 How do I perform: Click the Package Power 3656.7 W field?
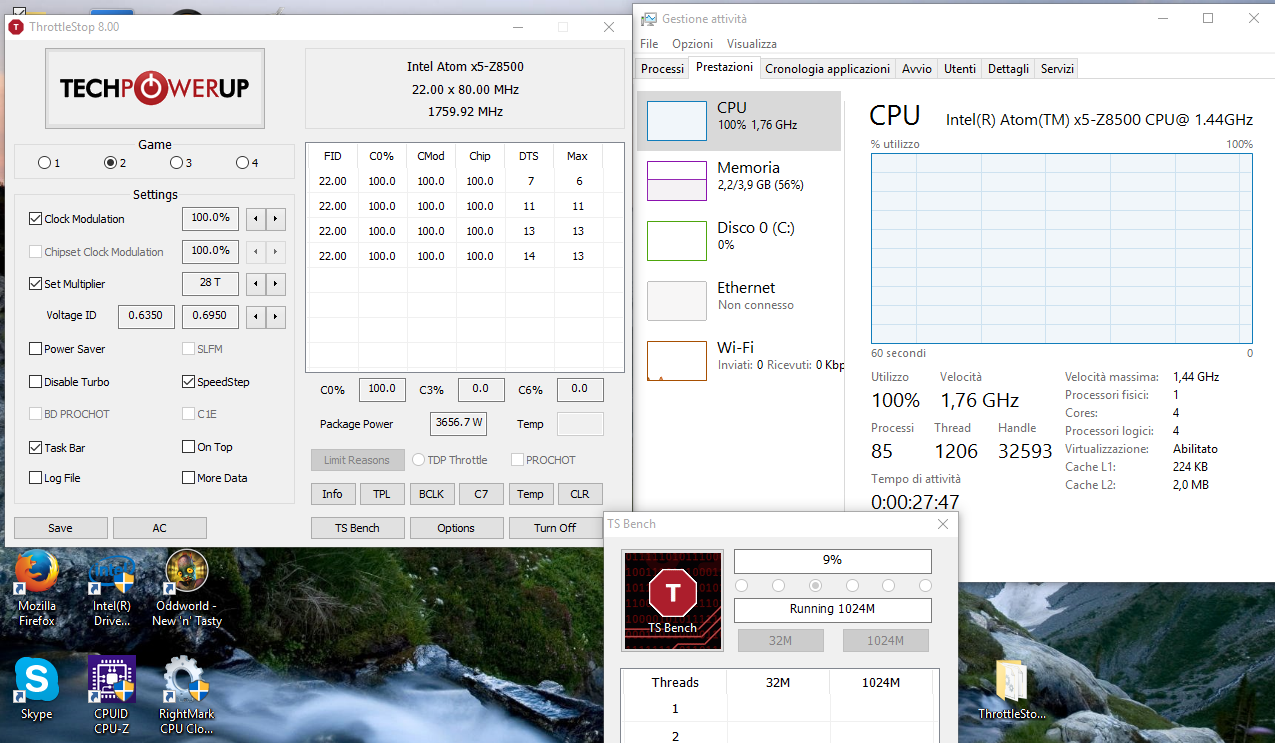click(458, 423)
